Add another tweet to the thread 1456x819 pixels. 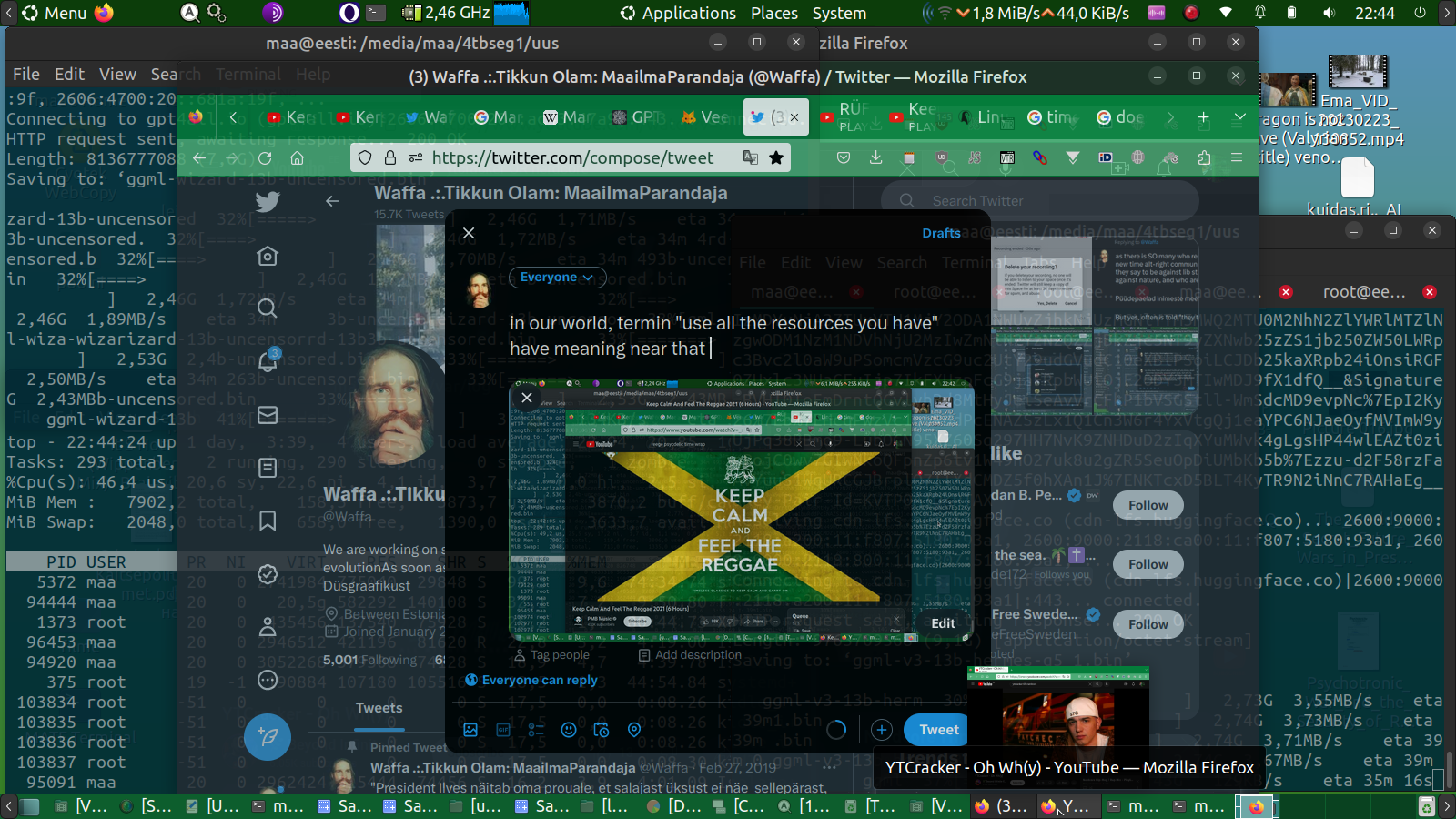pos(882,730)
